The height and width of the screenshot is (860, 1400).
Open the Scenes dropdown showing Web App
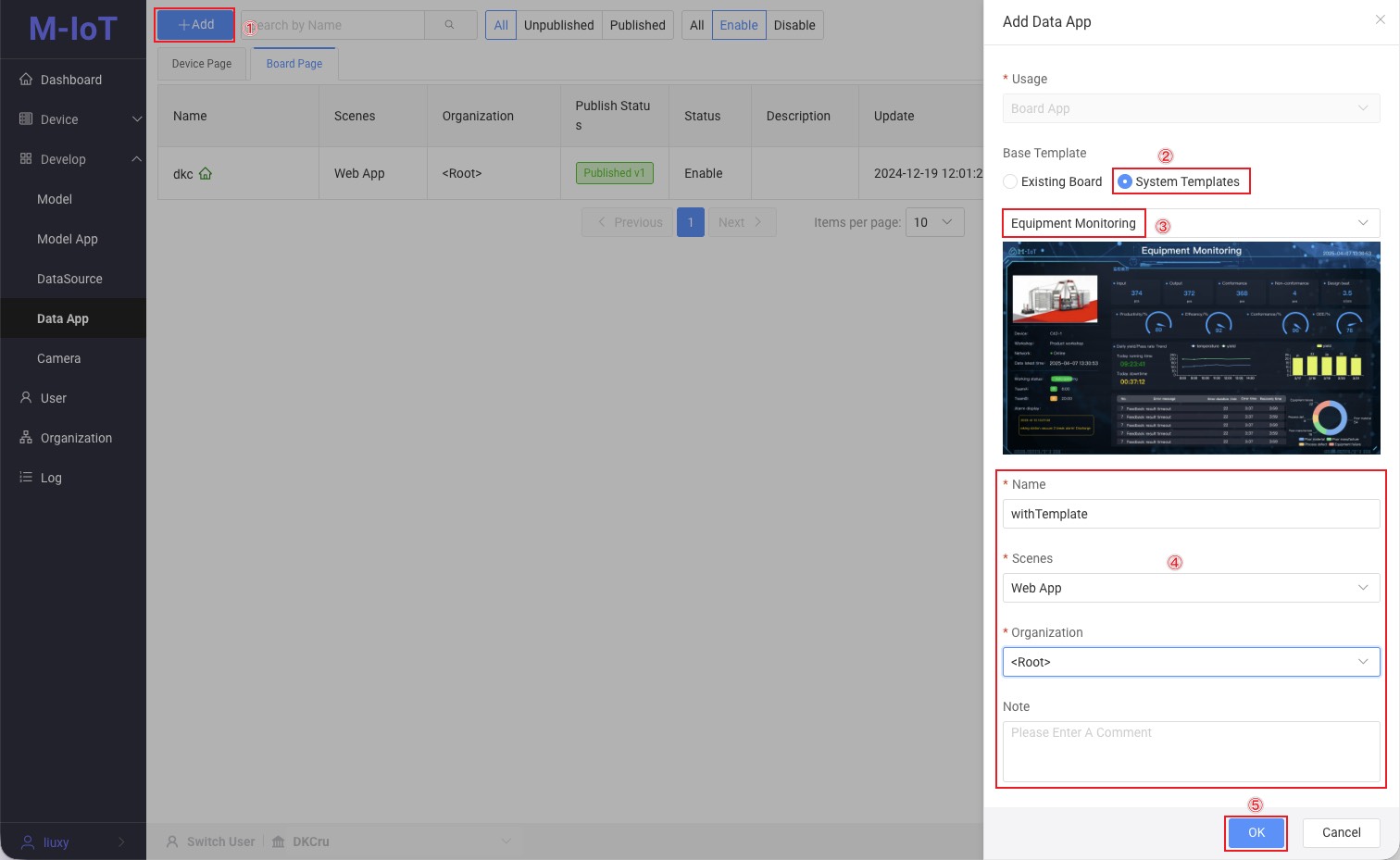tap(1191, 588)
